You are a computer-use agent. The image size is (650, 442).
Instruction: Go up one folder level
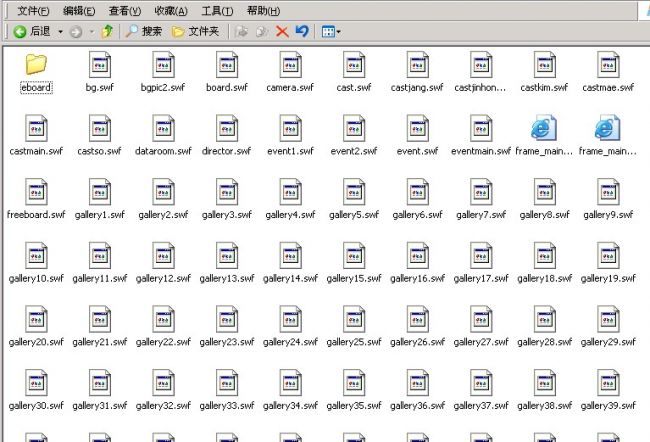[107, 31]
